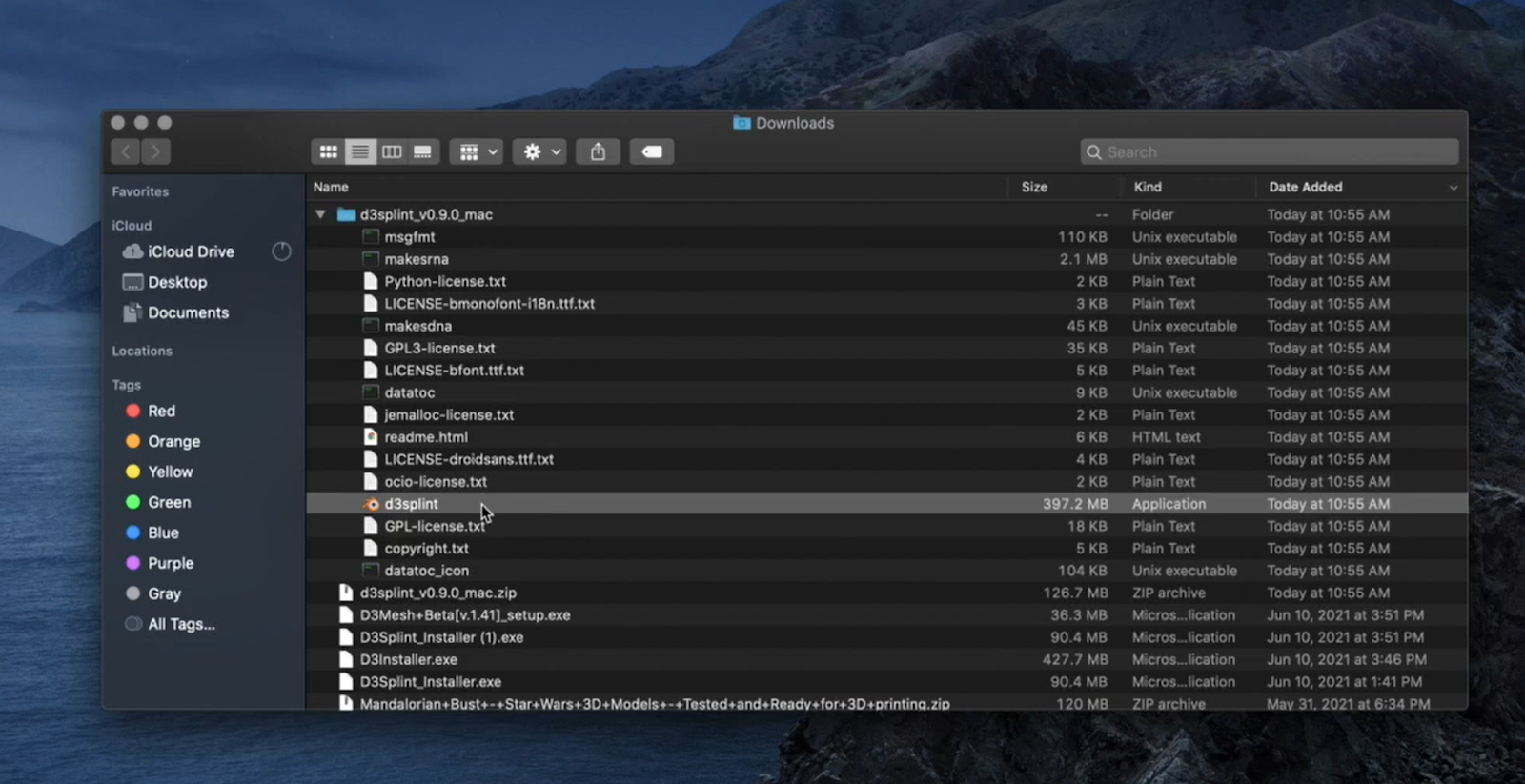Image resolution: width=1525 pixels, height=784 pixels.
Task: Select list view button
Action: click(x=359, y=151)
